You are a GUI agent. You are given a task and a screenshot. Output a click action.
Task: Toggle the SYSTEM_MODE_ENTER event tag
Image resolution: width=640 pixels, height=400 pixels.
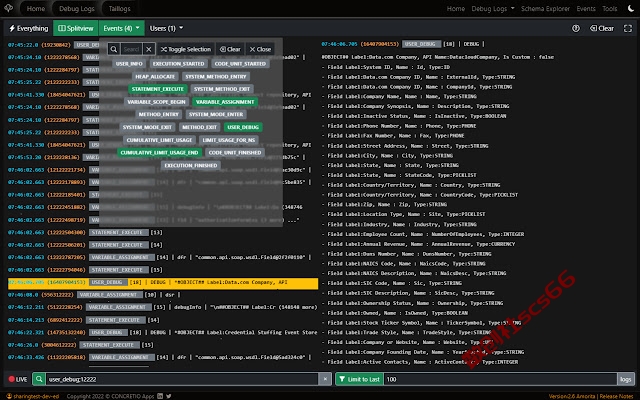tap(216, 114)
